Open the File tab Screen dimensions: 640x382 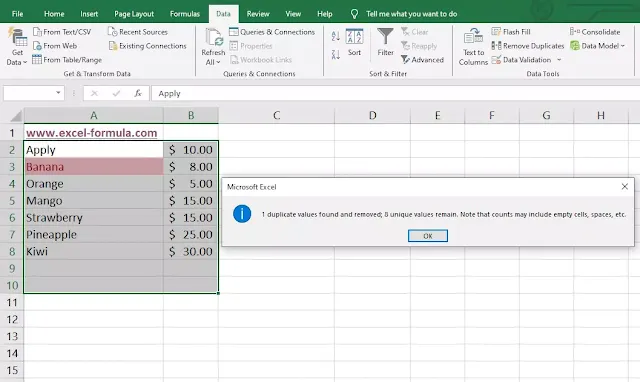tap(18, 14)
